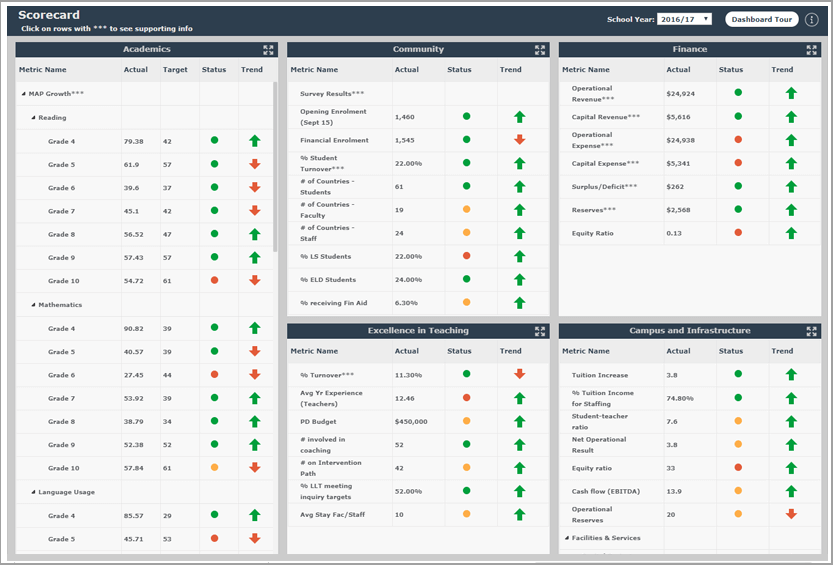833x565 pixels.
Task: Select the % LLT meeting inquiry targets row
Action: tap(418, 491)
